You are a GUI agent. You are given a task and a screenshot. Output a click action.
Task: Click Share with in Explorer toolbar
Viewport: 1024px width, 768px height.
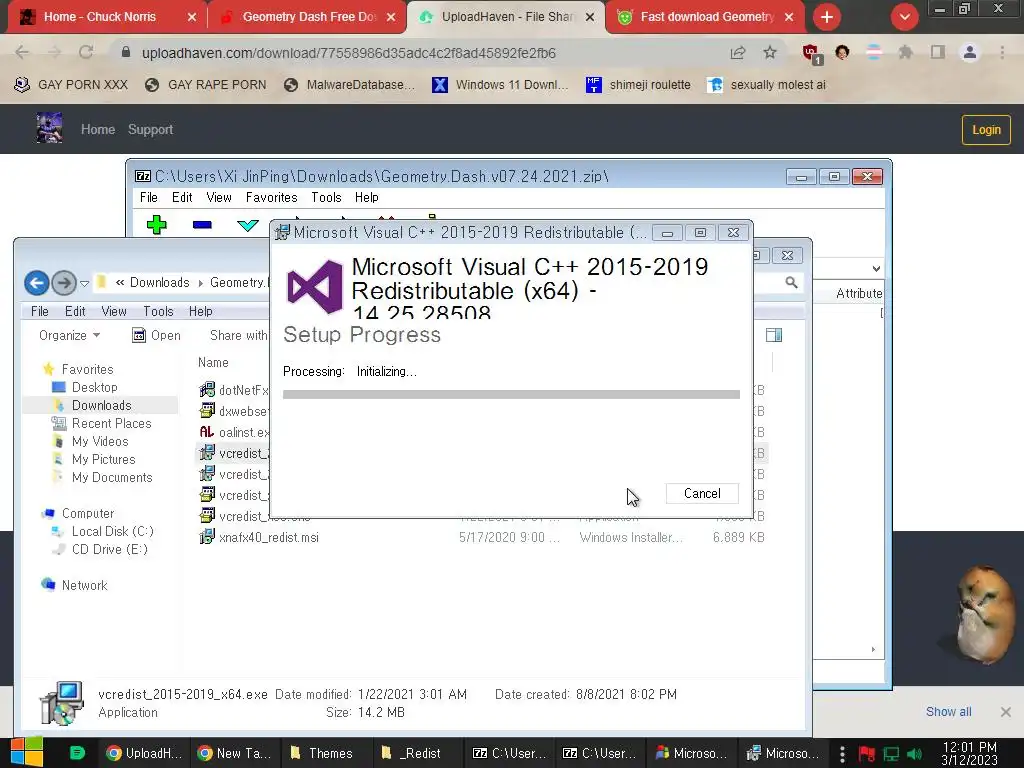point(238,335)
